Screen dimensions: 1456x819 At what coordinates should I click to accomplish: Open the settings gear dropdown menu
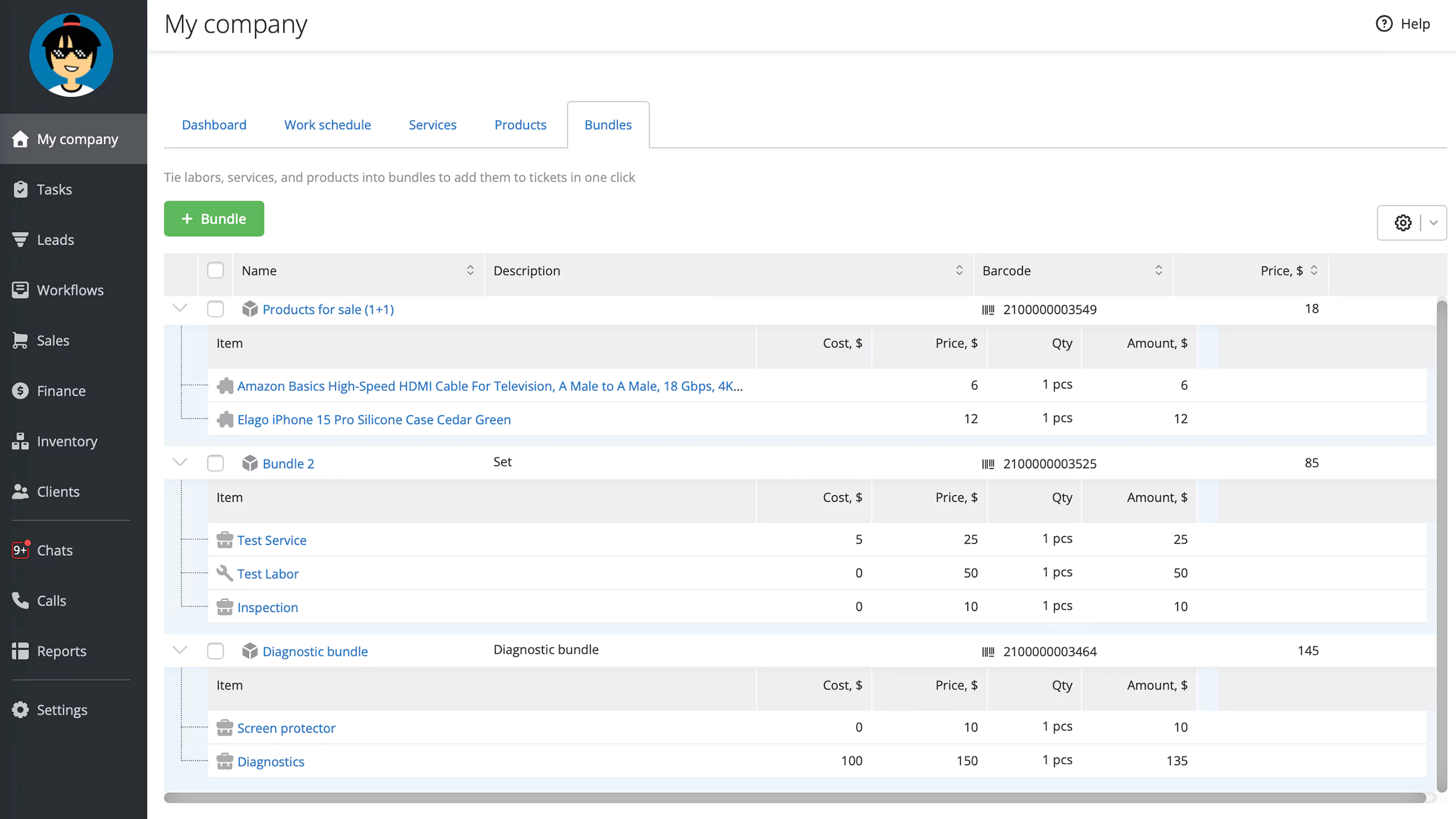click(x=1432, y=222)
